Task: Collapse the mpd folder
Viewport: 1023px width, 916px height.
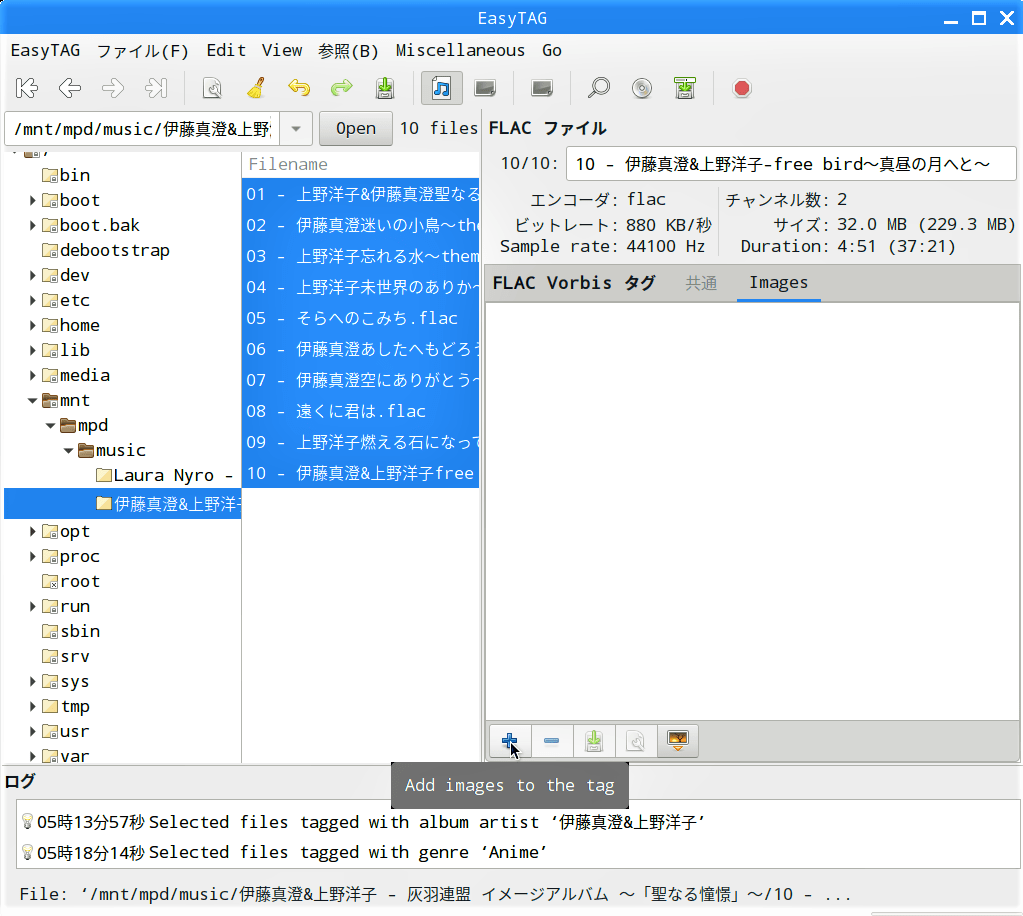Action: coord(50,425)
